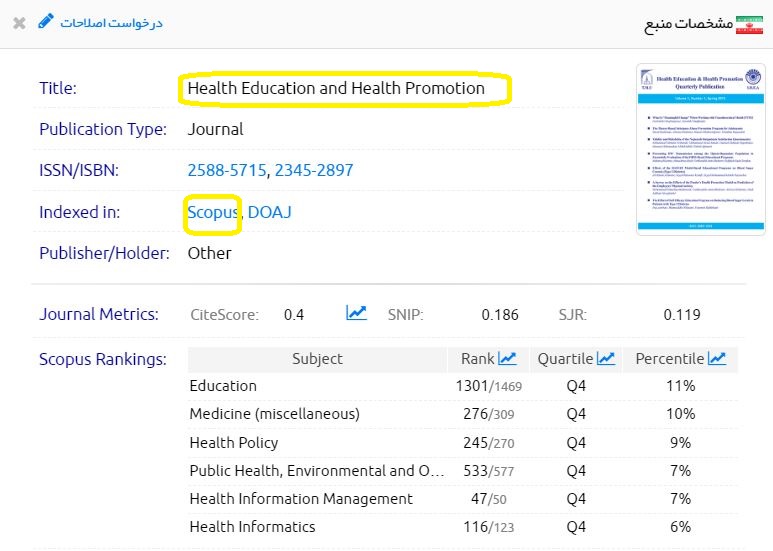Click the Health Policy subject row
The height and width of the screenshot is (551, 773).
point(234,442)
